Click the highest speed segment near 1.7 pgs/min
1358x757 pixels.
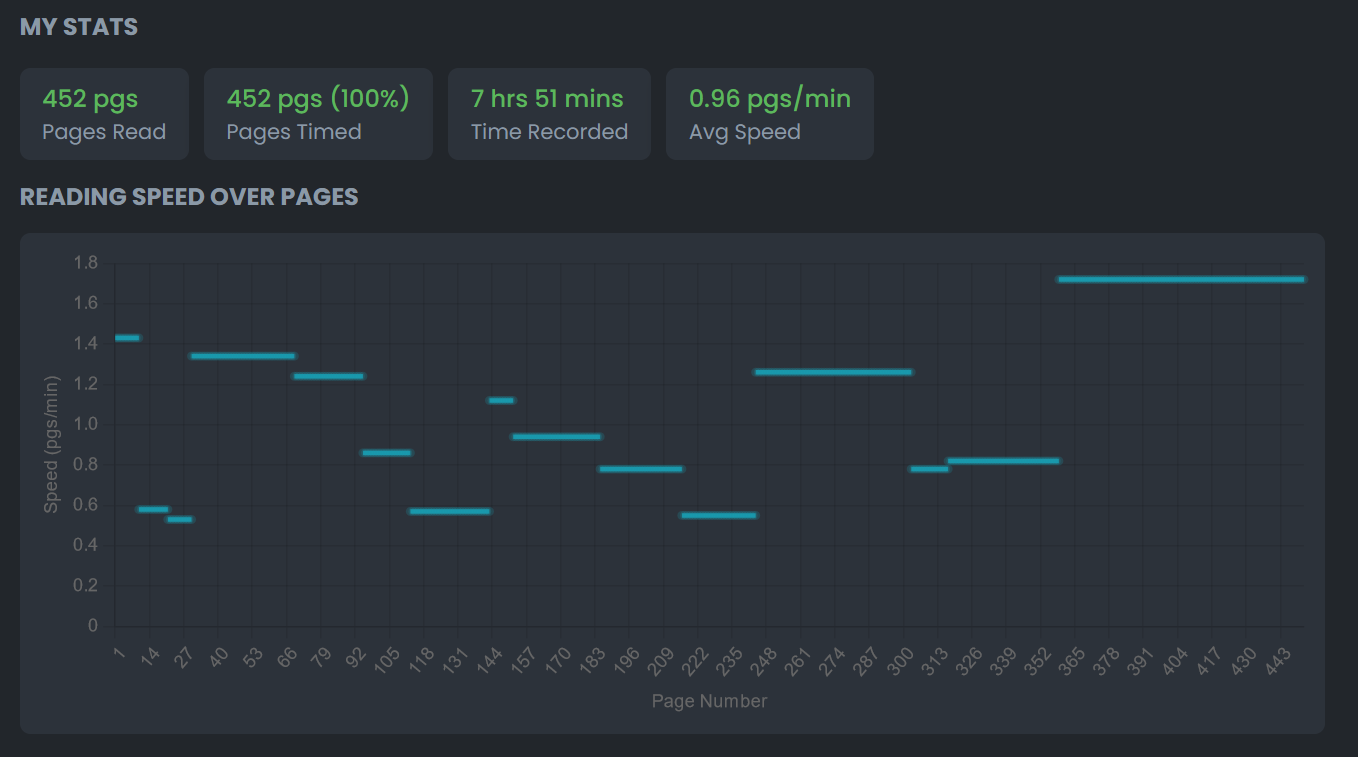[x=1180, y=279]
